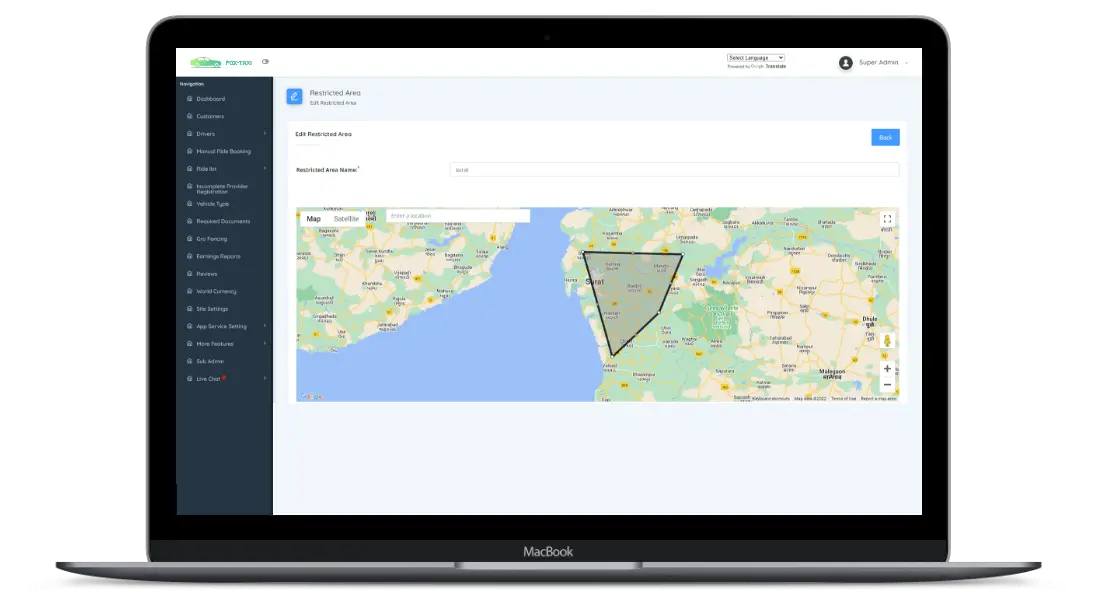Click the World Currency sidebar icon
The height and width of the screenshot is (600, 1100).
pyautogui.click(x=189, y=292)
